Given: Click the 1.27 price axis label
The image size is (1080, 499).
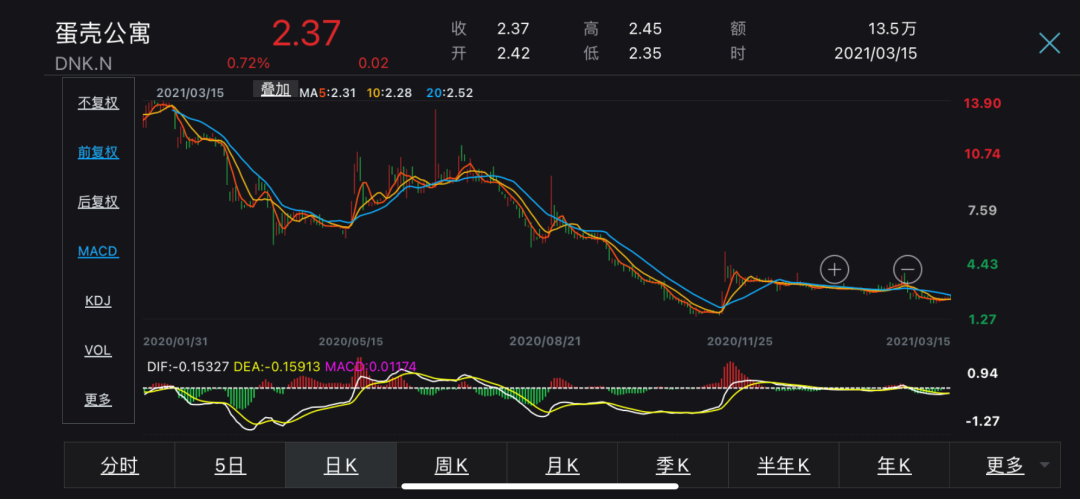Looking at the screenshot, I should point(983,320).
